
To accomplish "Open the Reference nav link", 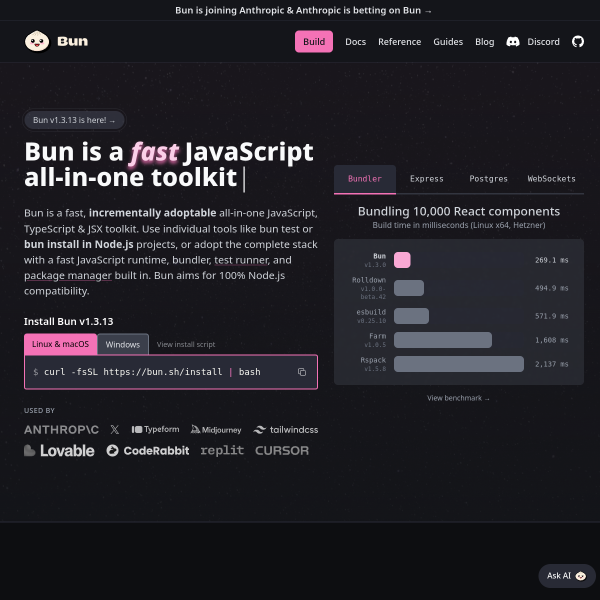I will pyautogui.click(x=399, y=42).
